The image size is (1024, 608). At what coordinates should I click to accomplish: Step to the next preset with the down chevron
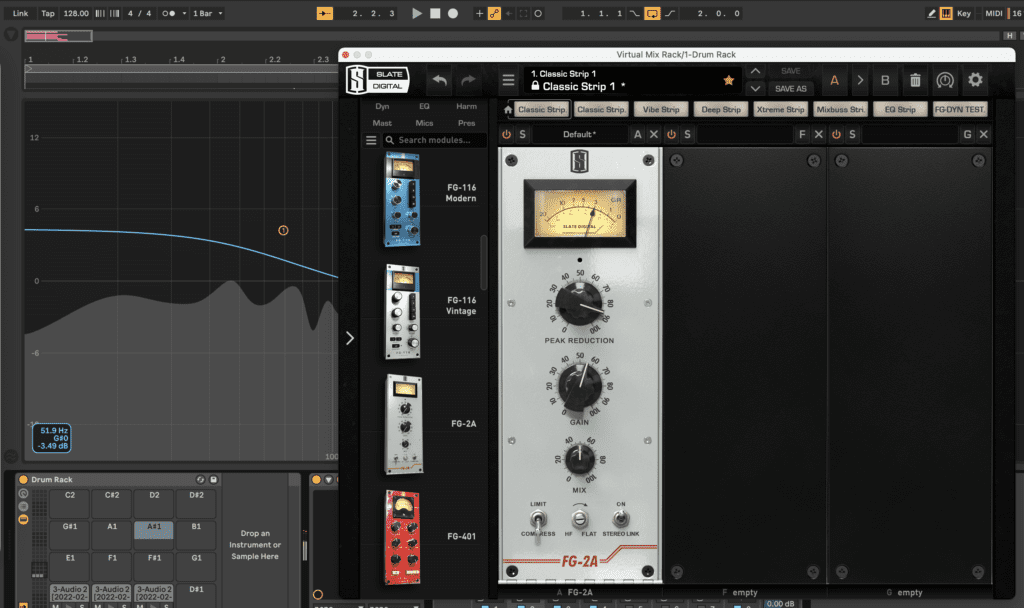pos(756,88)
